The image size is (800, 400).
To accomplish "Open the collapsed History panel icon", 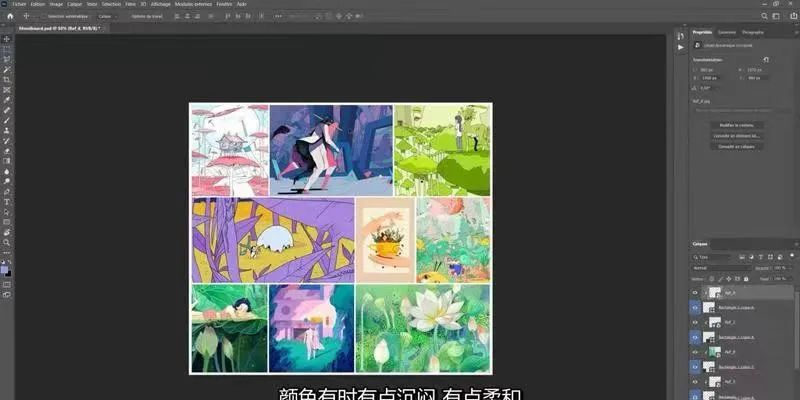I will click(681, 36).
